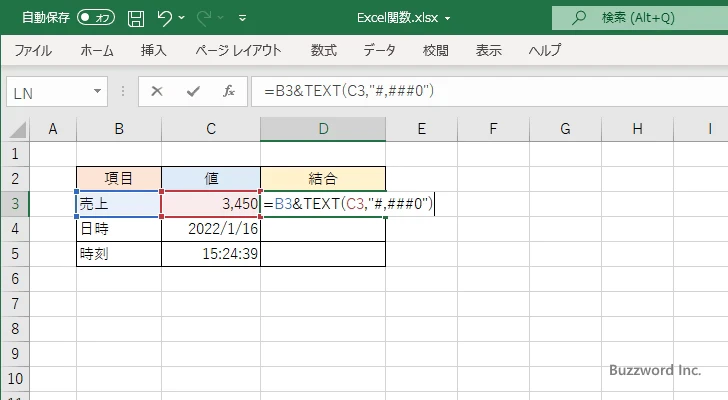Image resolution: width=728 pixels, height=400 pixels.
Task: Toggle the AutoSave switch
Action: tap(96, 18)
